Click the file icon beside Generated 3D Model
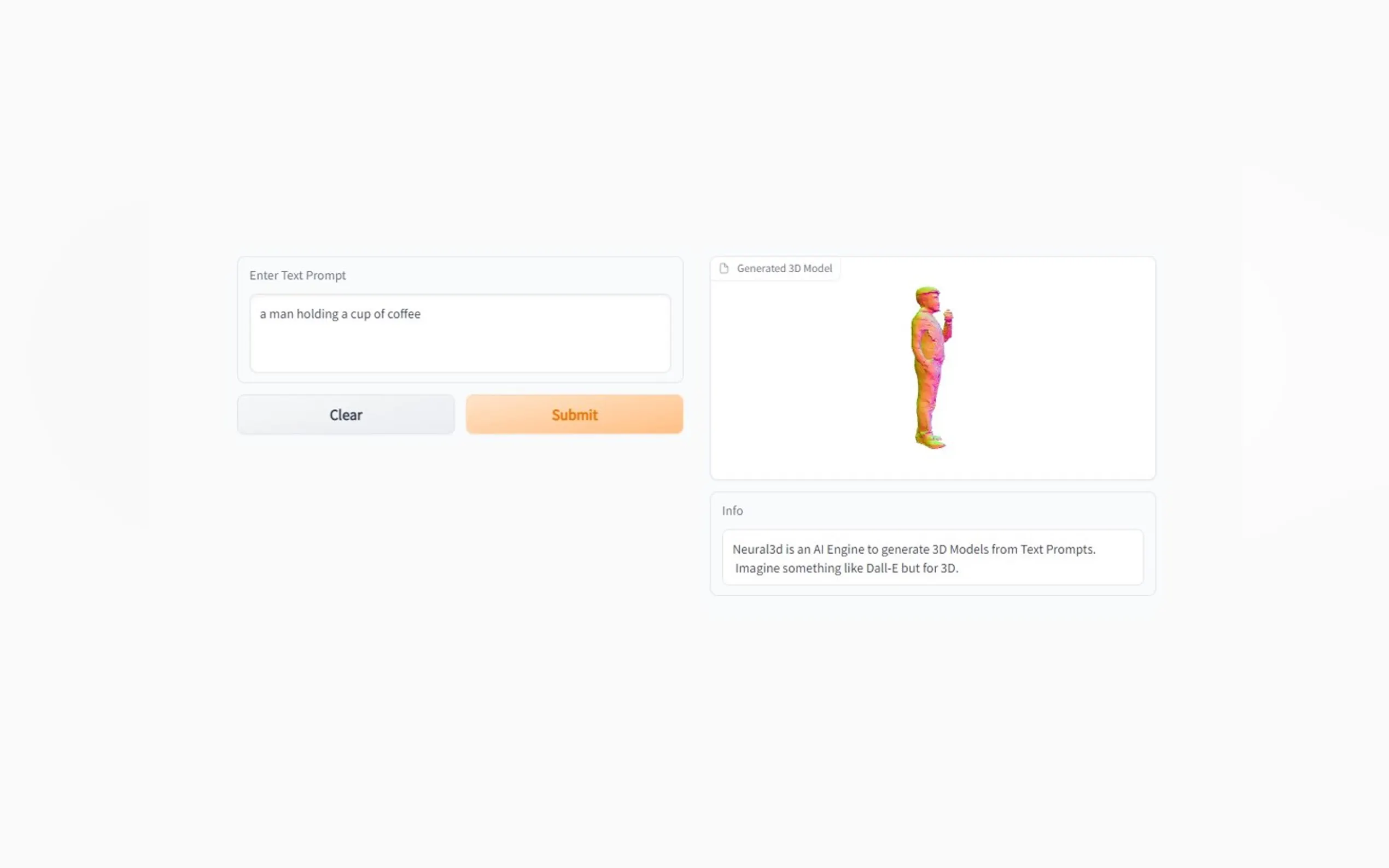Screen dimensions: 1389x868 [723, 268]
